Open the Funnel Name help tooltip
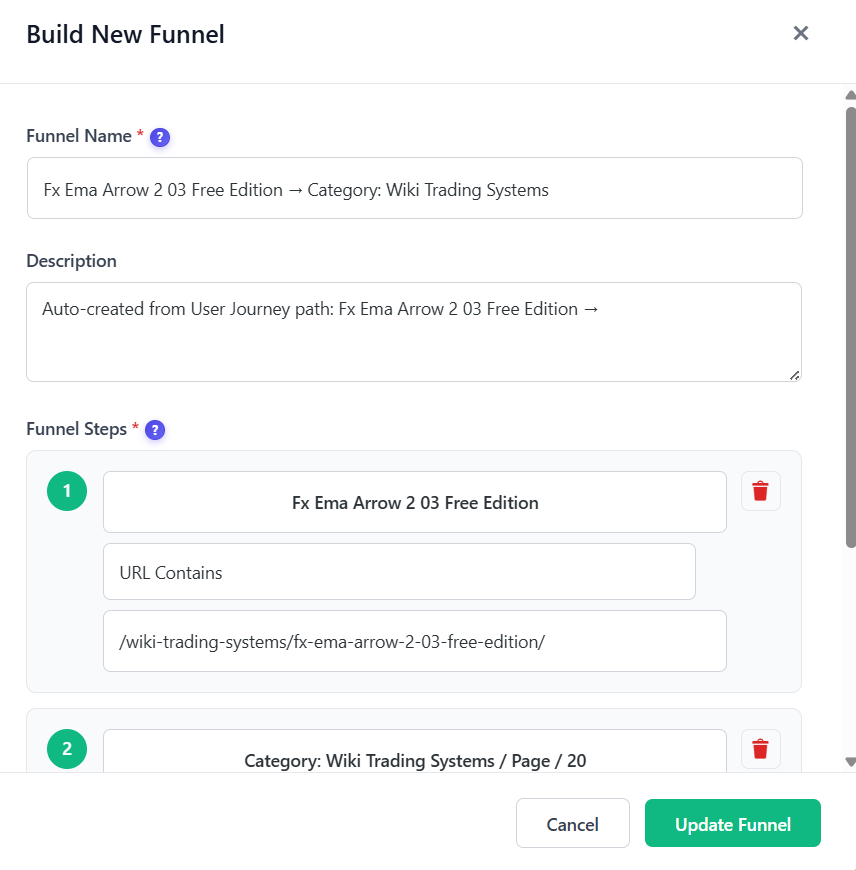The image size is (856, 870). 160,137
